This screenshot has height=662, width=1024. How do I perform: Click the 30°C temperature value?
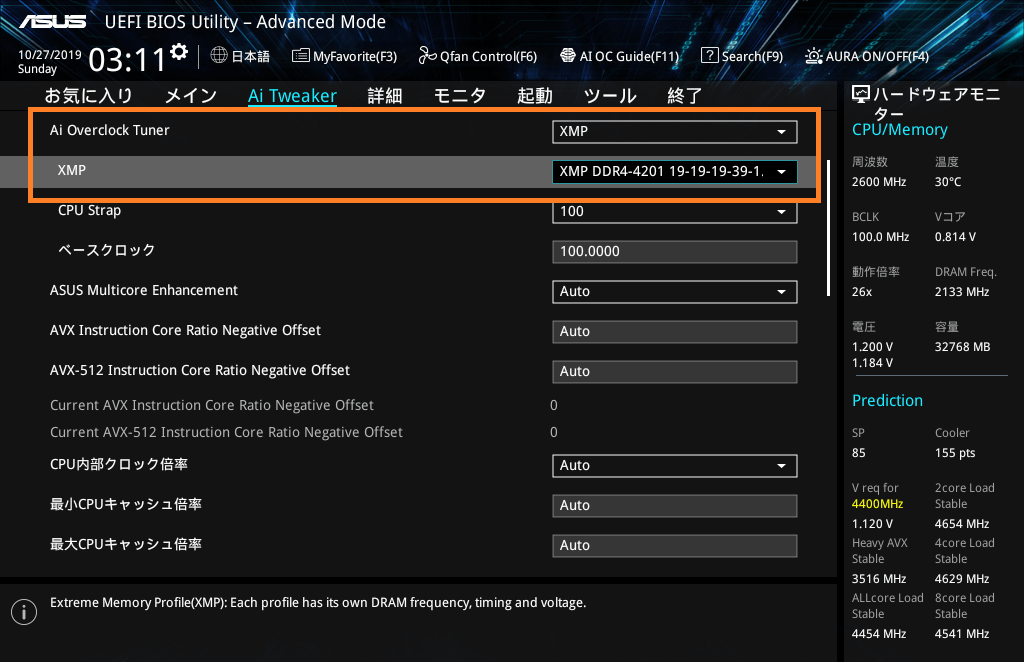pyautogui.click(x=948, y=182)
